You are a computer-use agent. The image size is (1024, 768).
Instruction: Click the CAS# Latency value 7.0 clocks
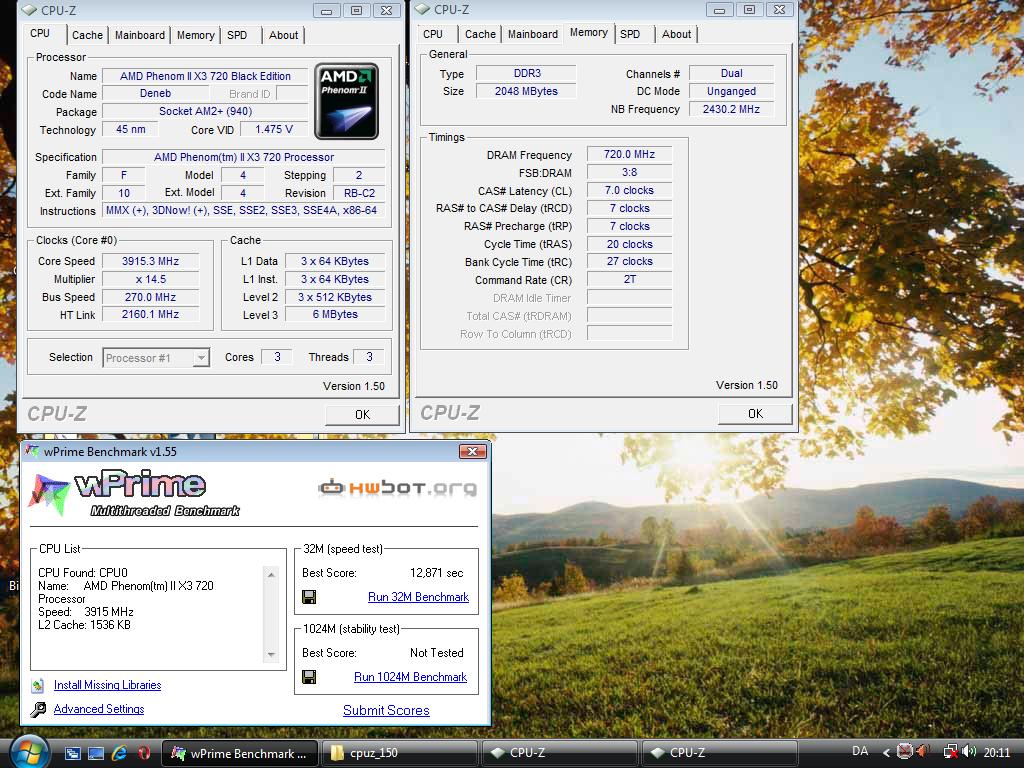[629, 190]
